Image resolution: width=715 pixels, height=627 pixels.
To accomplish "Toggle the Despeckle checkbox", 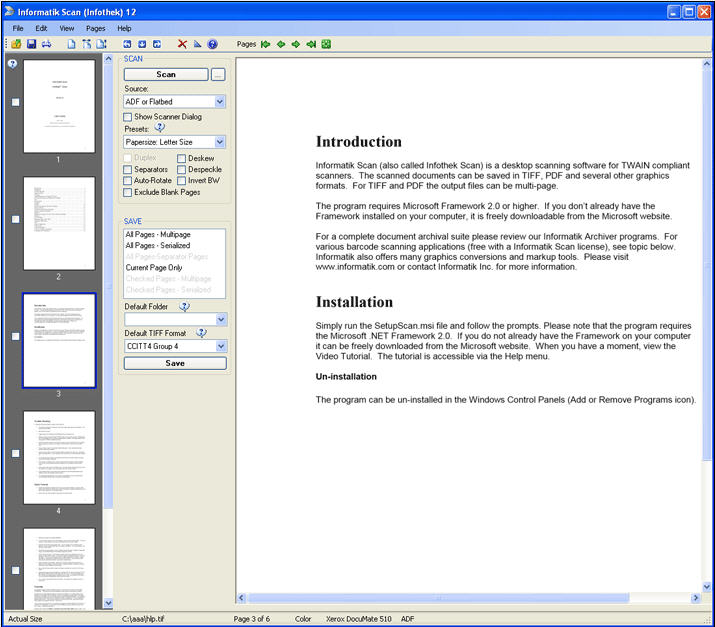I will tap(181, 170).
